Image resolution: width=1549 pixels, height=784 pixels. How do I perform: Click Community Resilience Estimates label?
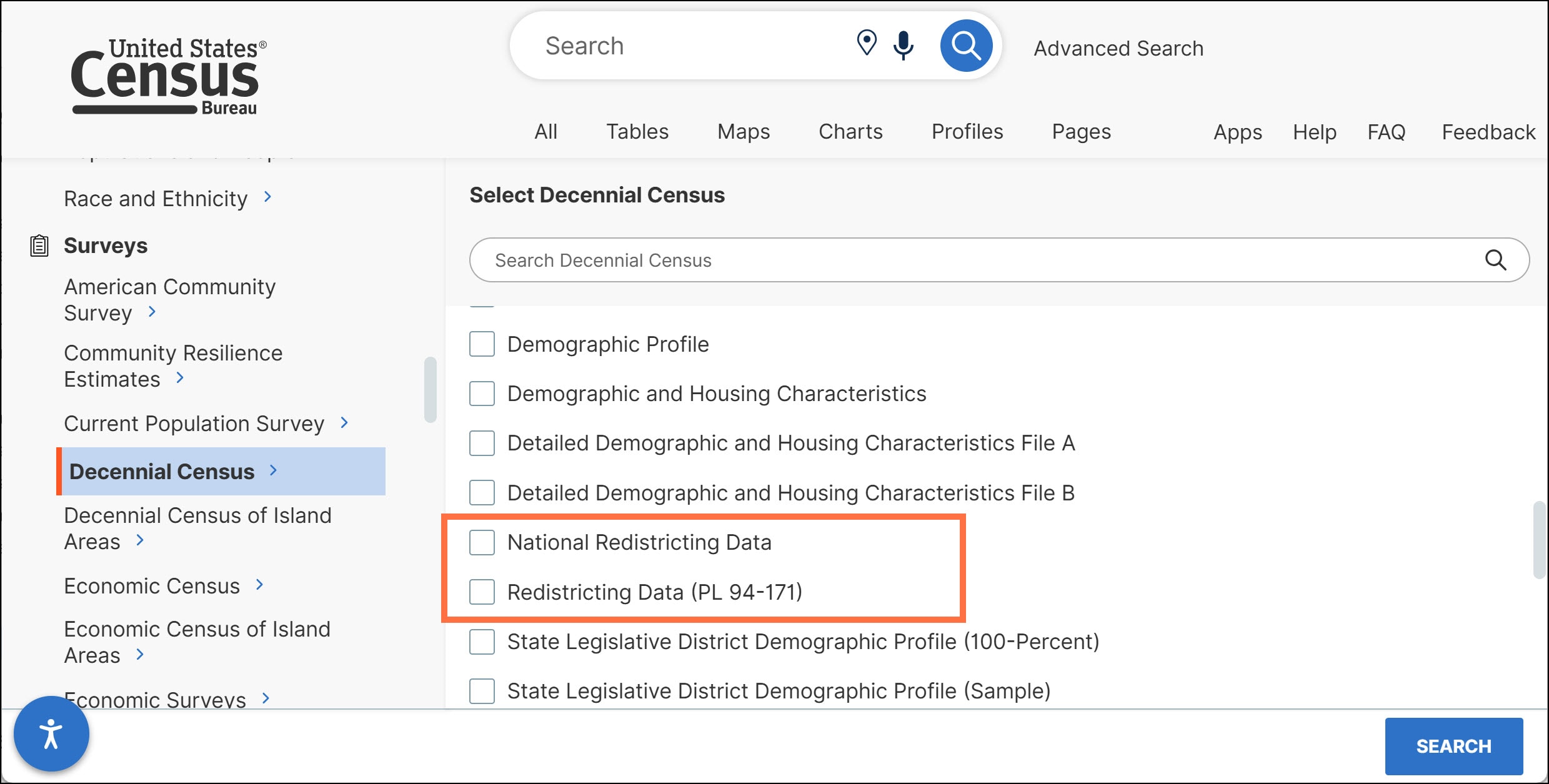[173, 366]
